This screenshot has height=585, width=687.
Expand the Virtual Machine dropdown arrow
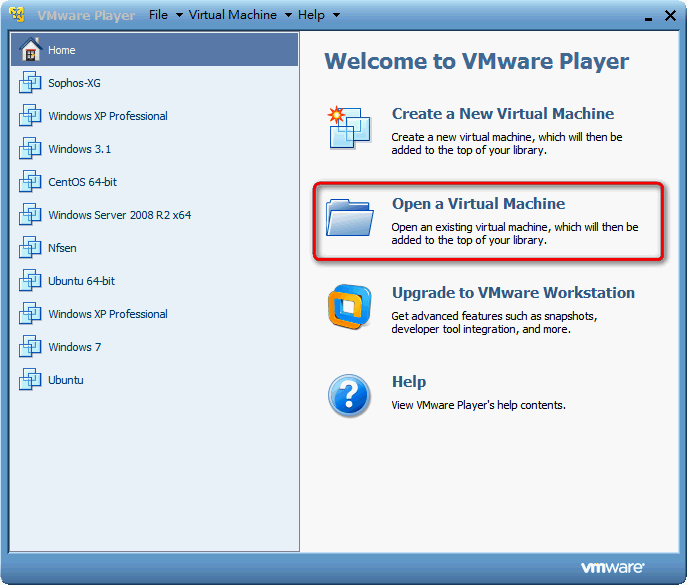coord(288,15)
